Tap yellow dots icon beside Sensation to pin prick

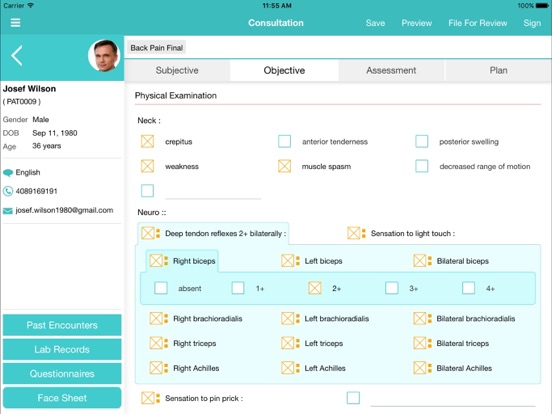point(158,398)
